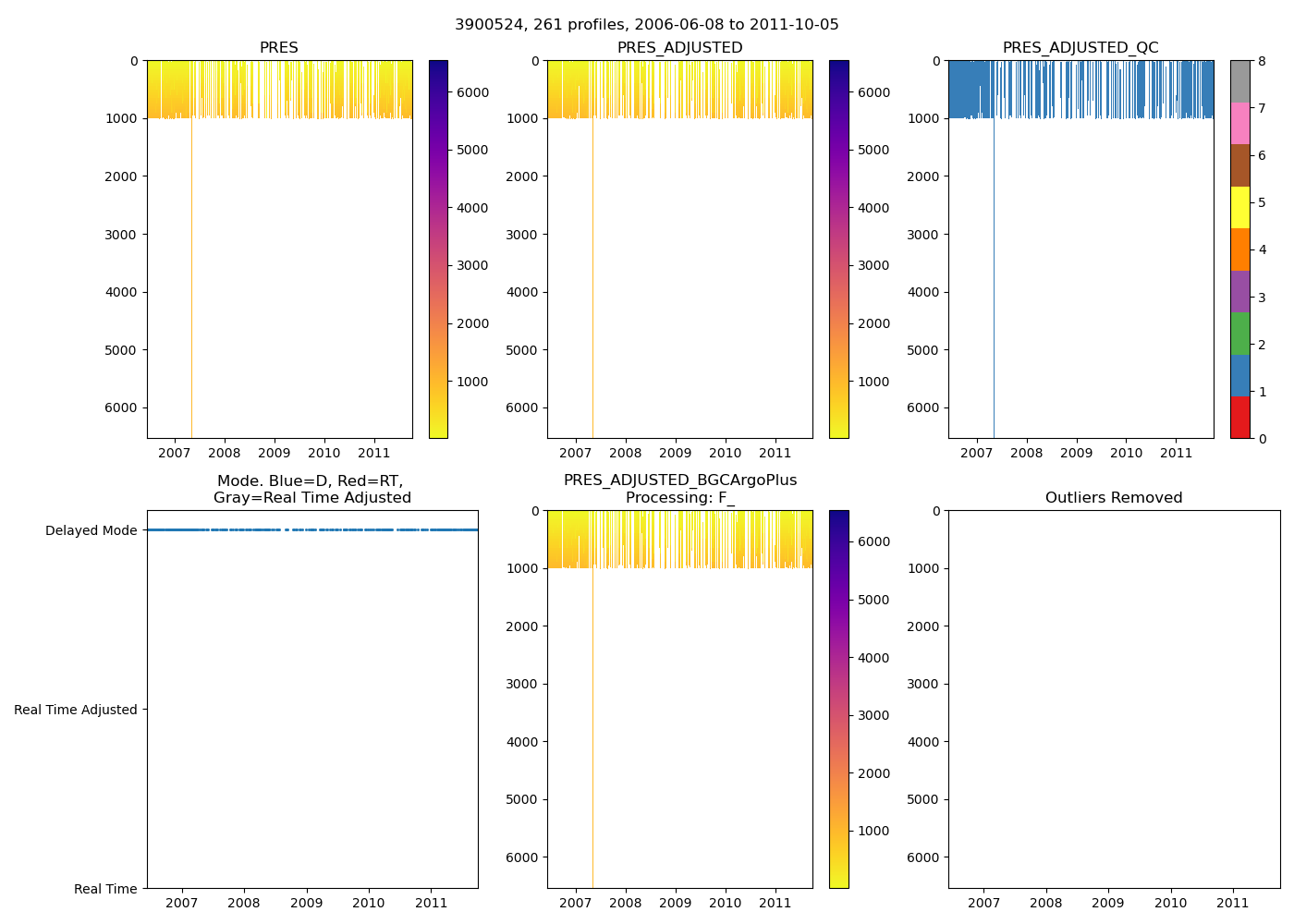Click the PRES_ADJUSTED_QC plot title
Screen dimensions: 1294x924
point(1080,48)
